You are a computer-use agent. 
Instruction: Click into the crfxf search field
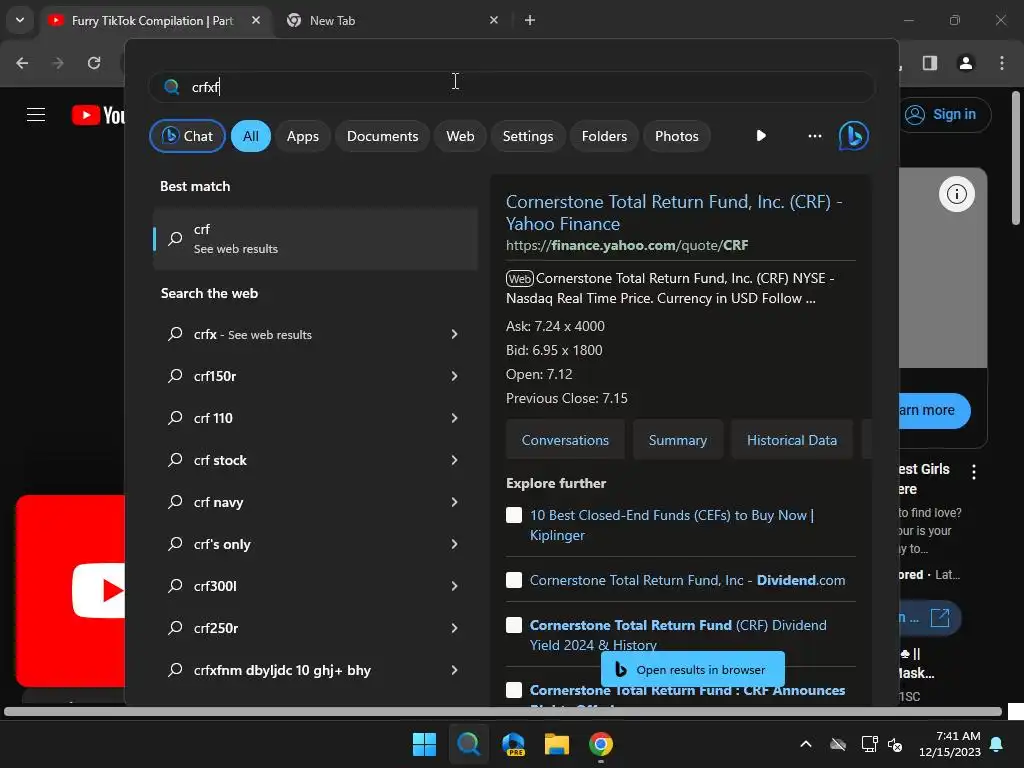tap(511, 87)
